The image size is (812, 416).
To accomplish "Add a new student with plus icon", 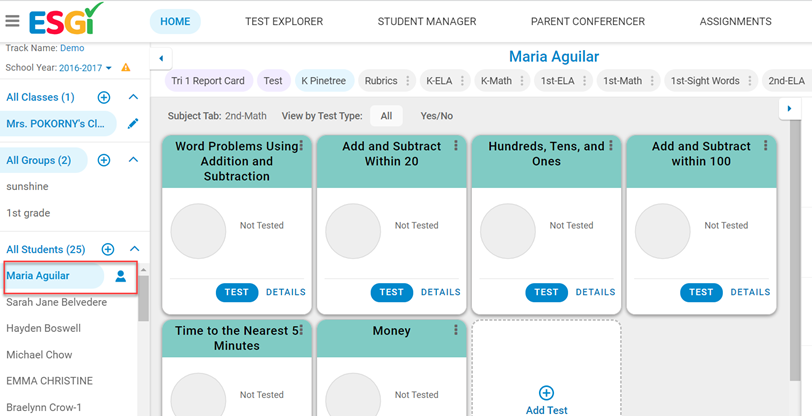I will click(x=108, y=249).
